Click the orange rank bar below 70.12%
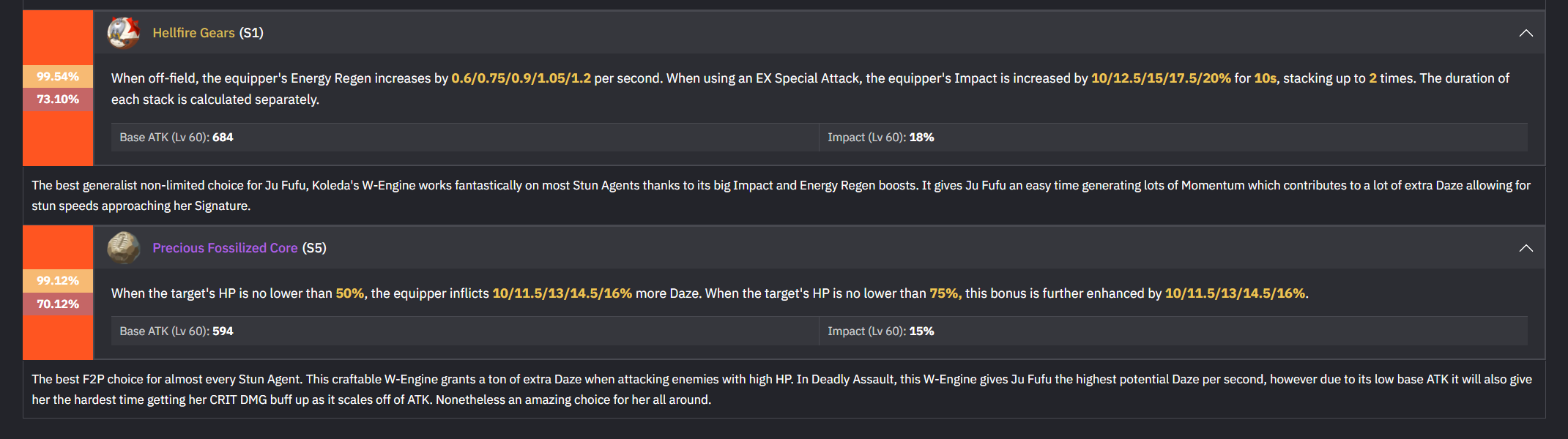1568x439 pixels. pyautogui.click(x=58, y=337)
